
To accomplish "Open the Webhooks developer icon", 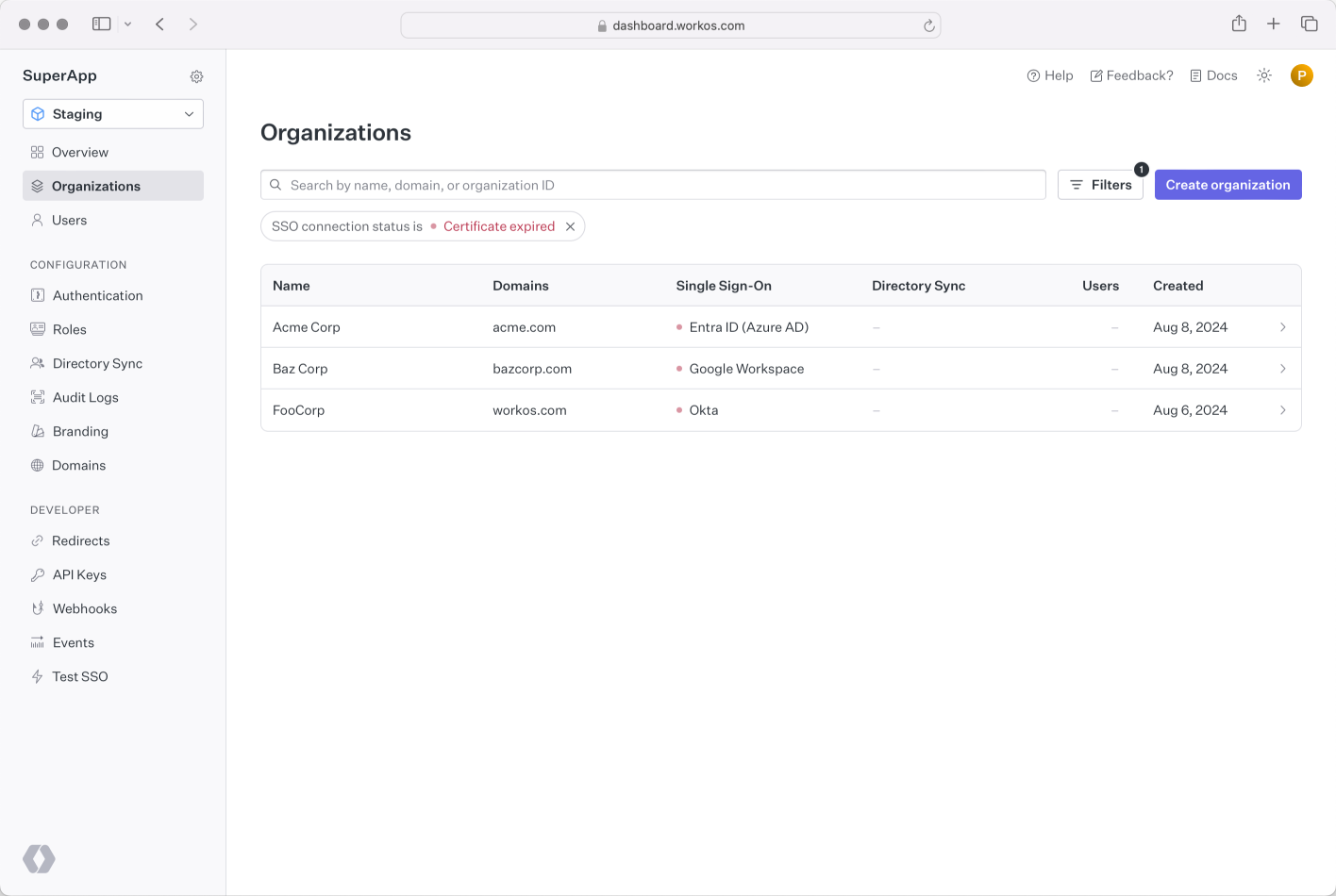I will tap(38, 608).
